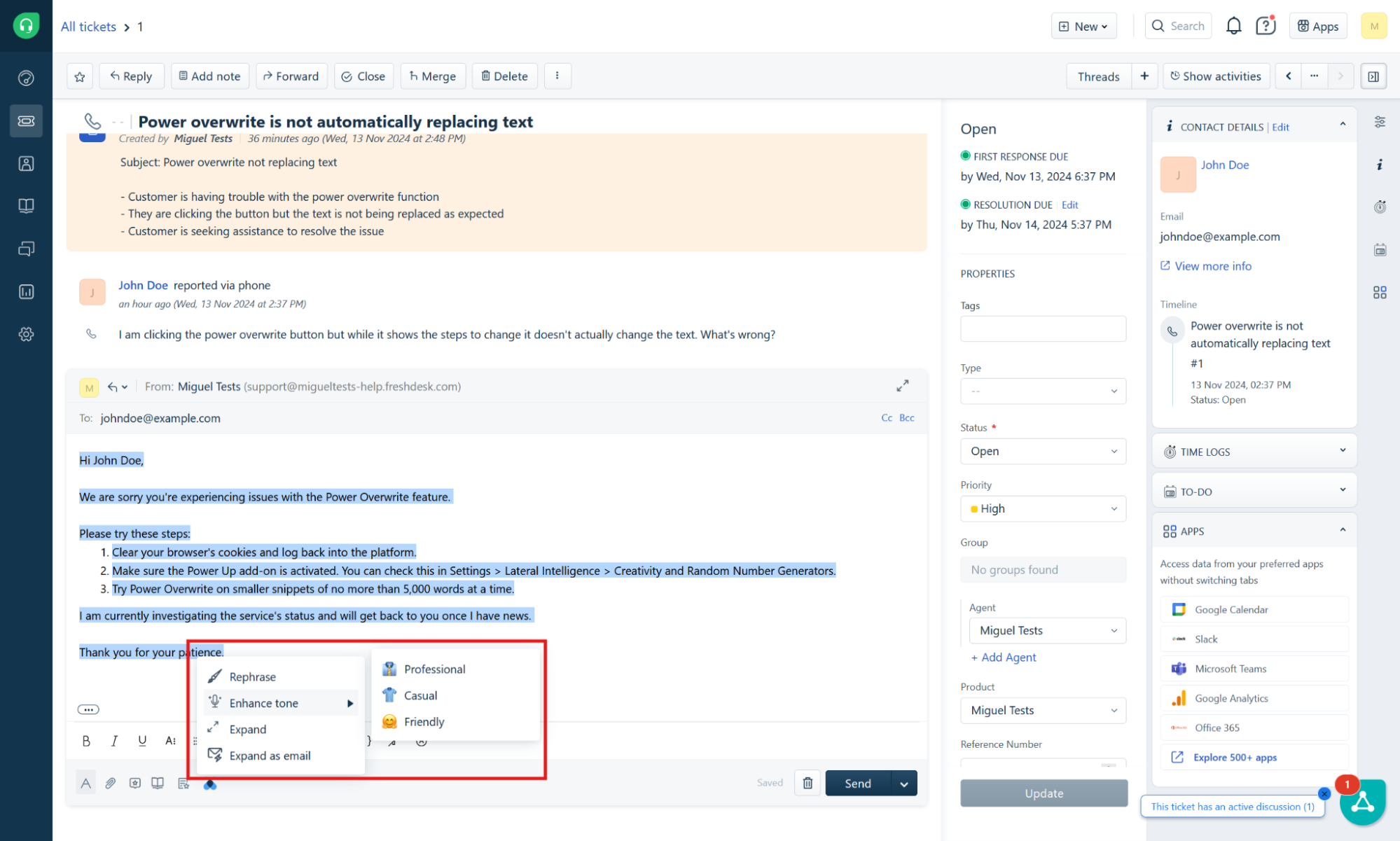
Task: Open the Freddy AI assistant icon
Action: (210, 784)
